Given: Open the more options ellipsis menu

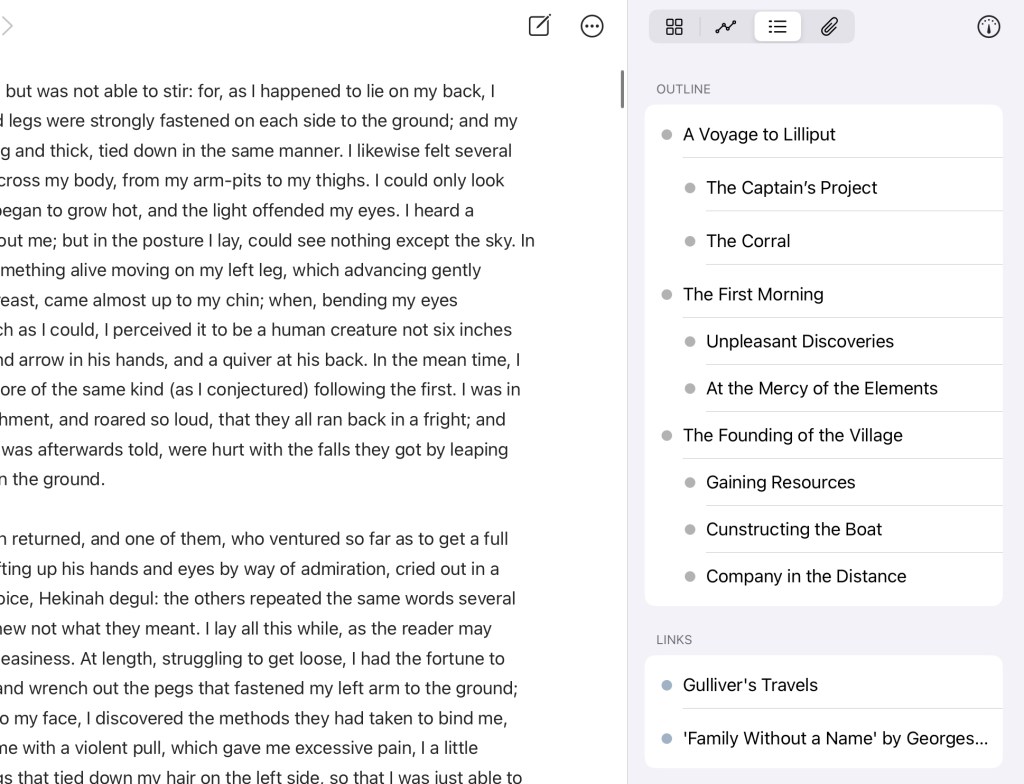Looking at the screenshot, I should point(592,26).
